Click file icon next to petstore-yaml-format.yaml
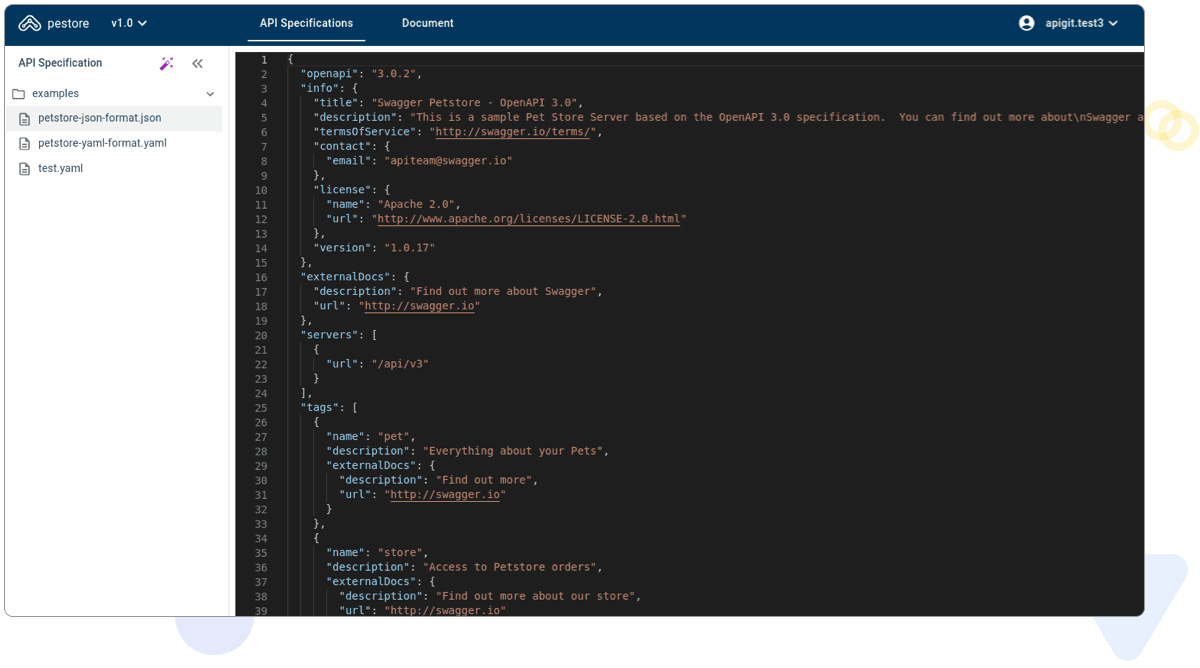This screenshot has width=1200, height=668. (25, 144)
